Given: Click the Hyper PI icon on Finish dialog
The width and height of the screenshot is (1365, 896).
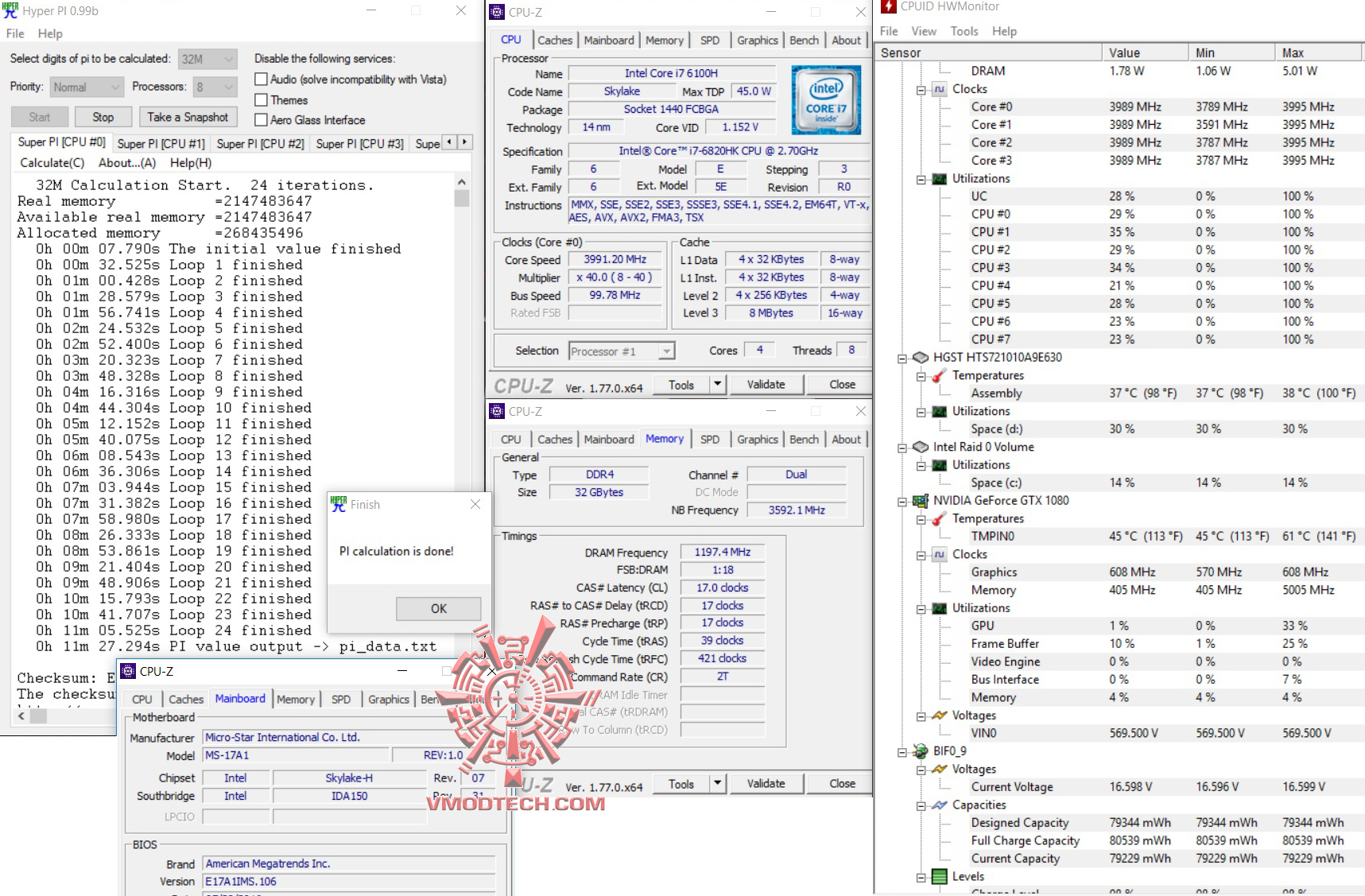Looking at the screenshot, I should click(x=338, y=504).
